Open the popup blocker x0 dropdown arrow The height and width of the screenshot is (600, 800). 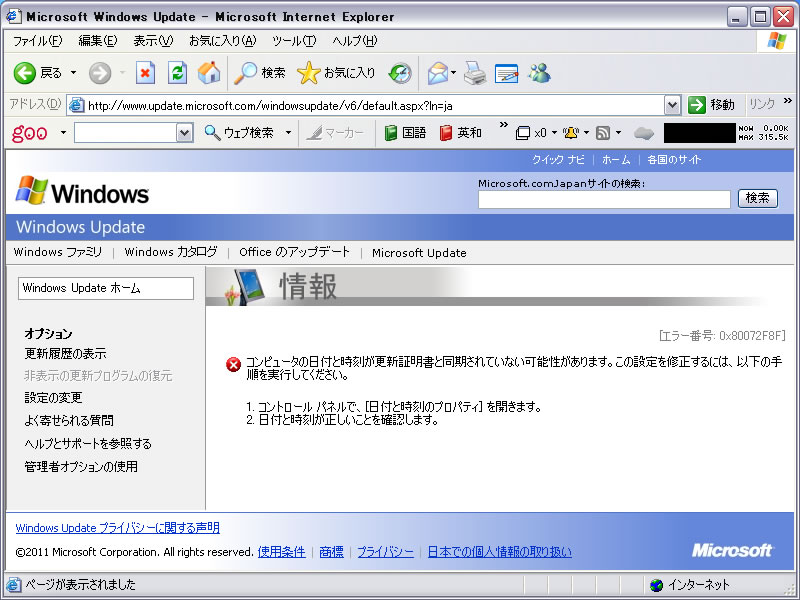pos(555,133)
